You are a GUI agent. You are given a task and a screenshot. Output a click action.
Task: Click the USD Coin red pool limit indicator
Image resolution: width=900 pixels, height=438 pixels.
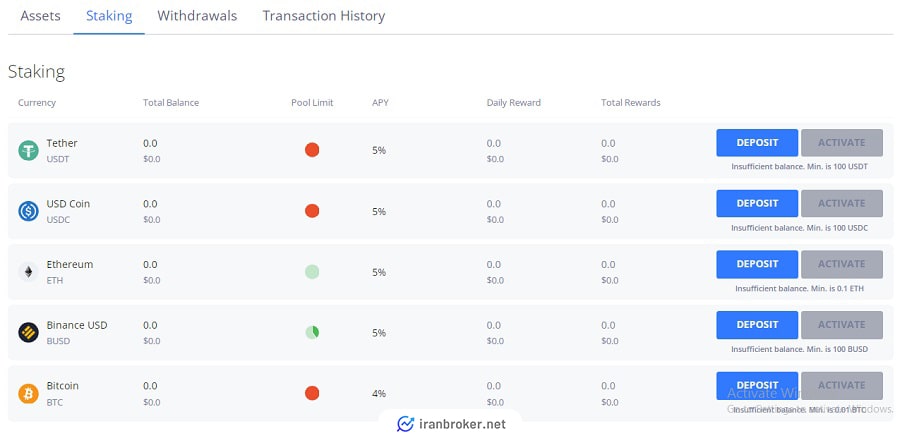[x=312, y=211]
